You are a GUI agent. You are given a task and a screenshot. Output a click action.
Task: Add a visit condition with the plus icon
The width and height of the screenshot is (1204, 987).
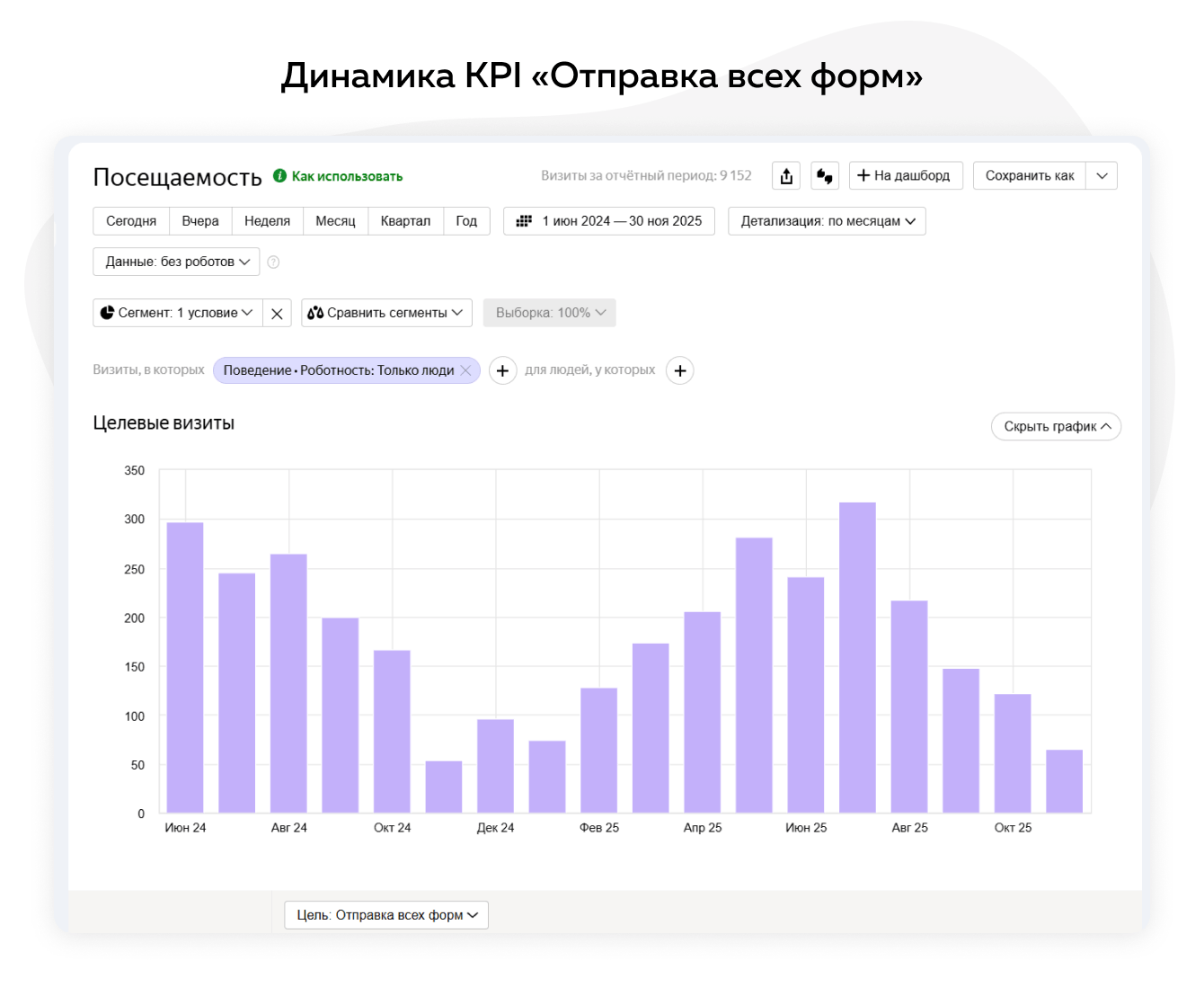coord(502,370)
